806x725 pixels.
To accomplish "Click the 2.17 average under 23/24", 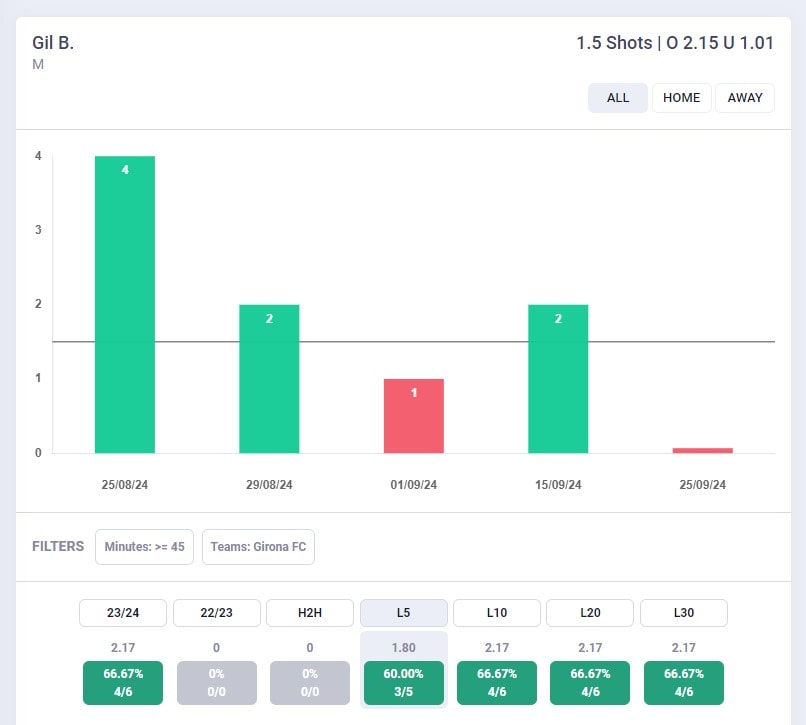I will click(x=123, y=647).
